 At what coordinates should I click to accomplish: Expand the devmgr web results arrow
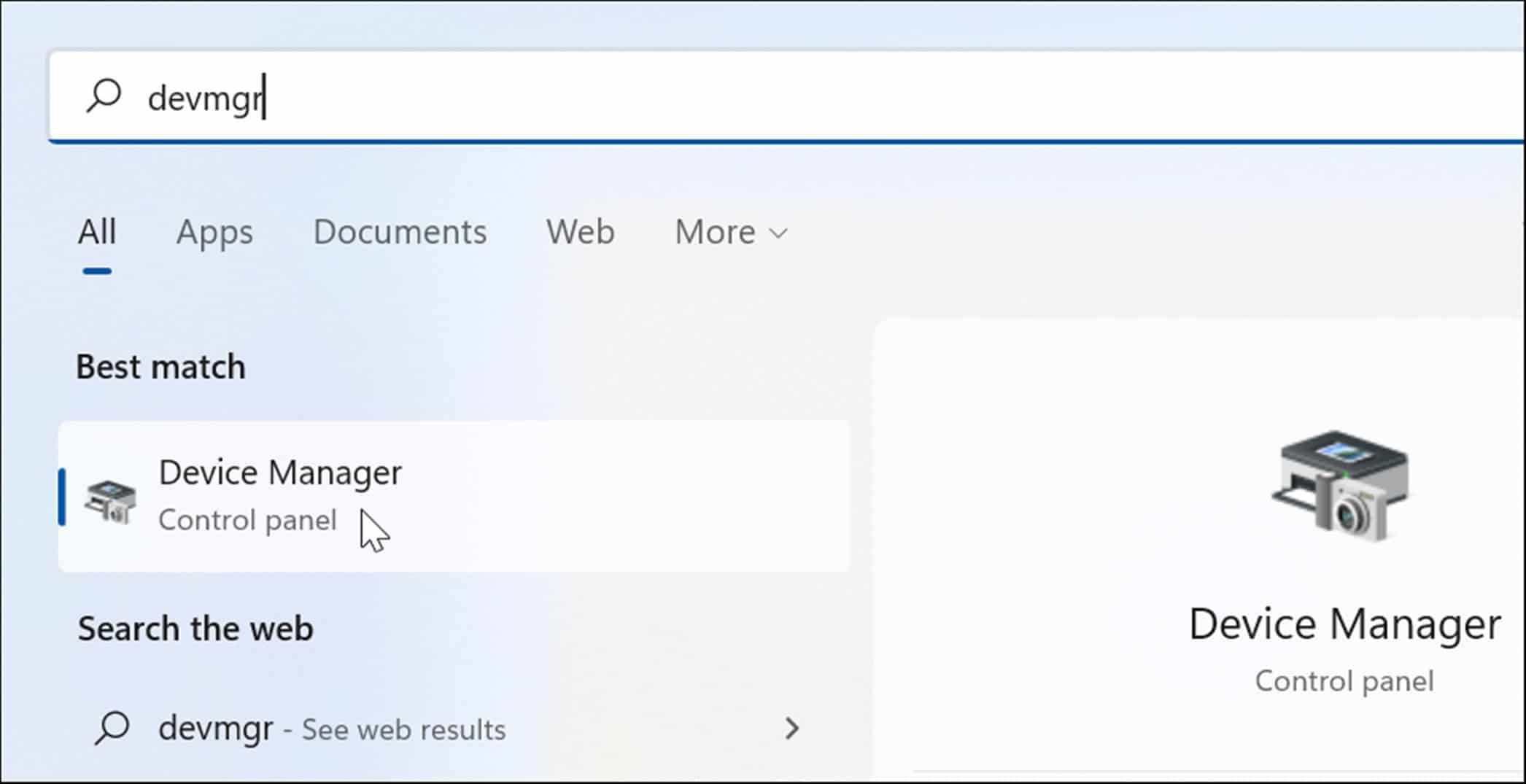[793, 729]
